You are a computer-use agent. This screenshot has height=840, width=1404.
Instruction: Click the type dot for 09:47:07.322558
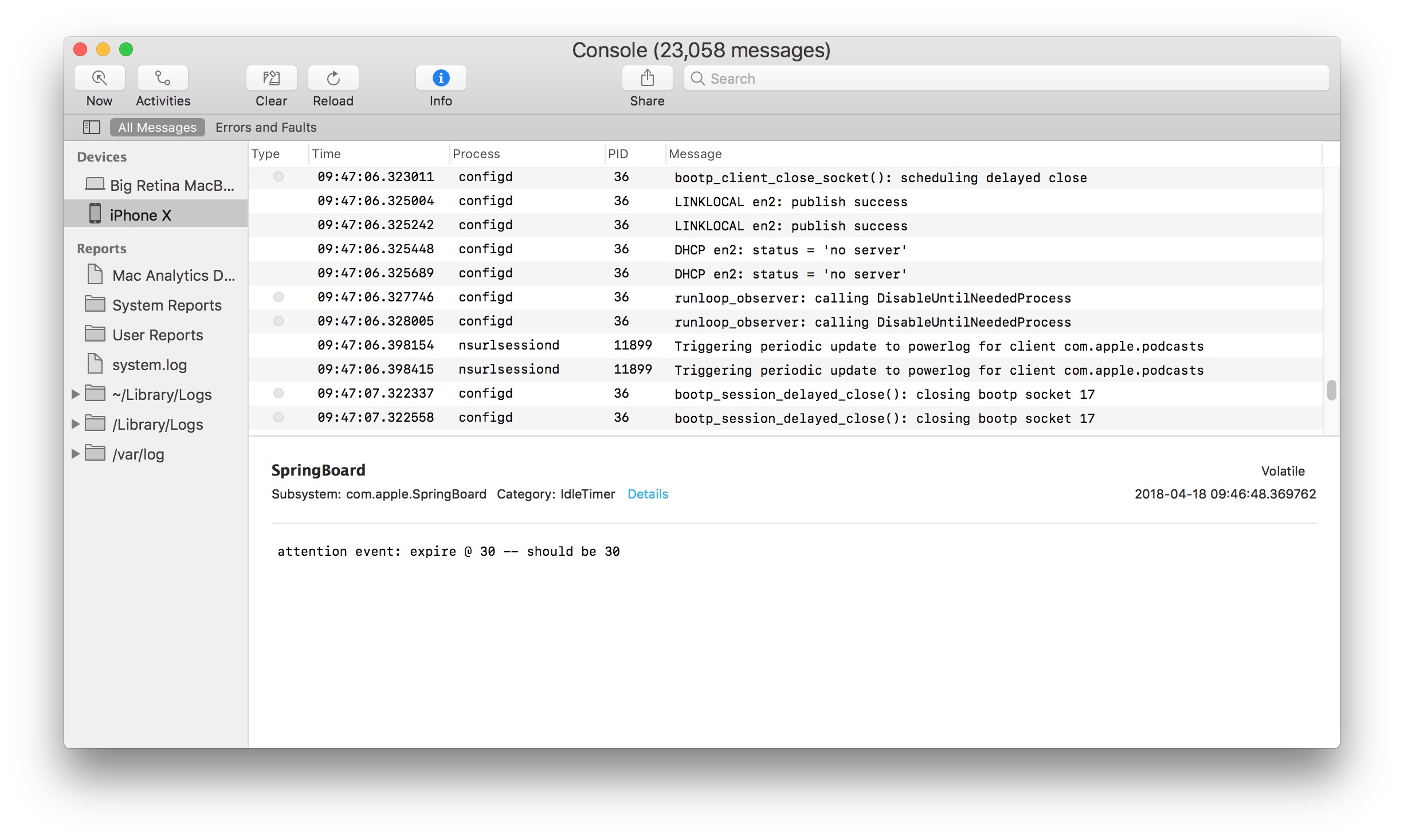pyautogui.click(x=279, y=417)
